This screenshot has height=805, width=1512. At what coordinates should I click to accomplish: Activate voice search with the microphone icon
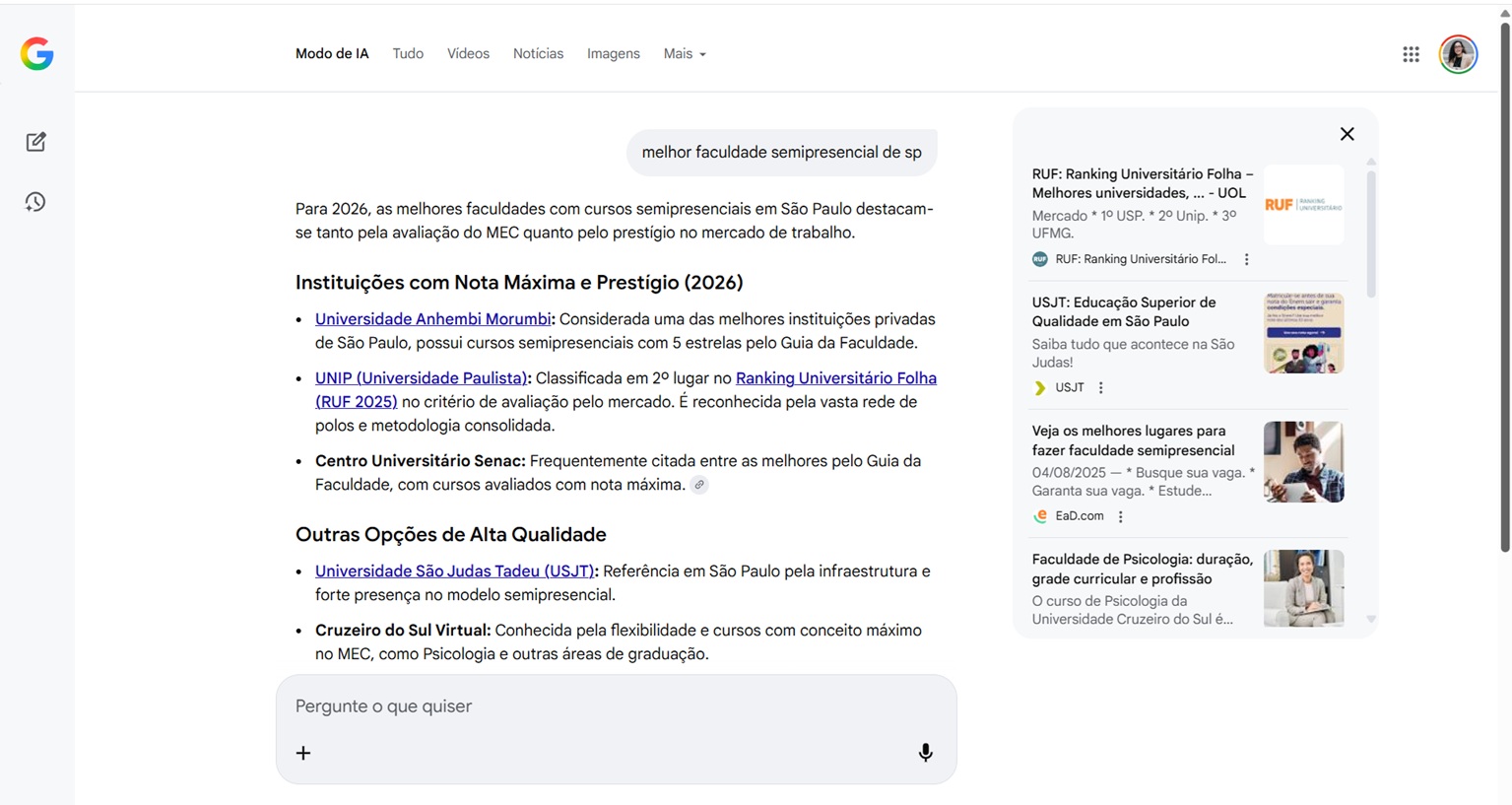(925, 752)
